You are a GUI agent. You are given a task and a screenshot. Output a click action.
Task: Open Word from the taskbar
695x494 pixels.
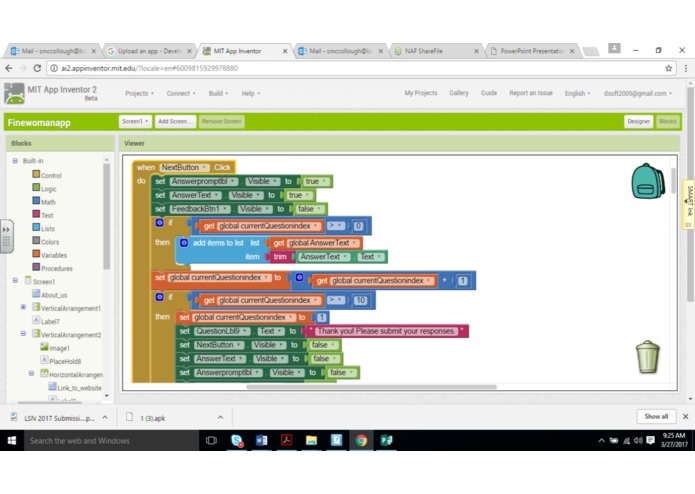pos(262,440)
